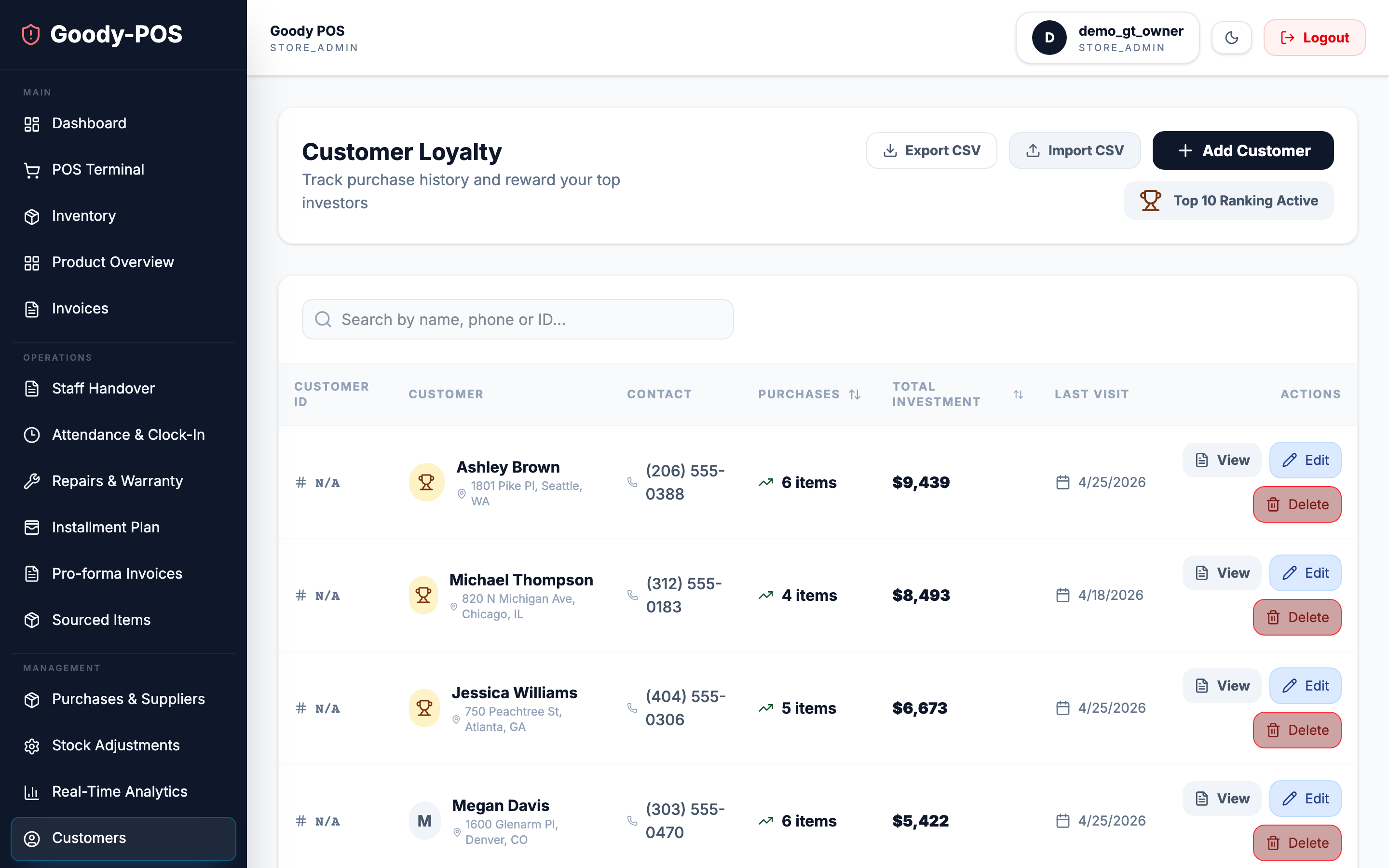This screenshot has height=868, width=1389.
Task: Open Sourced Items
Action: (x=101, y=620)
